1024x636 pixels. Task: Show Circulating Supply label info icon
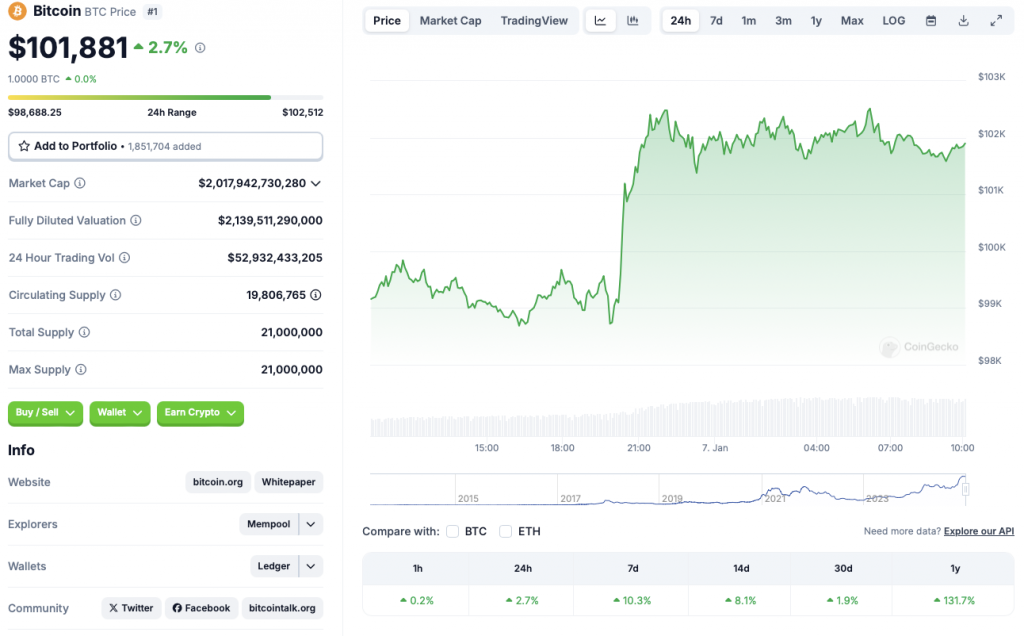coord(116,295)
